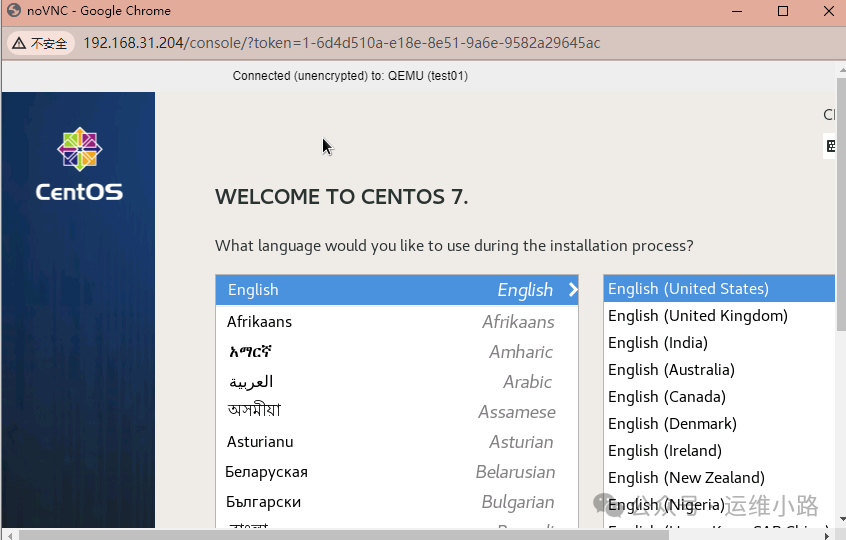The height and width of the screenshot is (540, 846).
Task: Click the not-secure warning badge in the address bar
Action: pyautogui.click(x=40, y=43)
